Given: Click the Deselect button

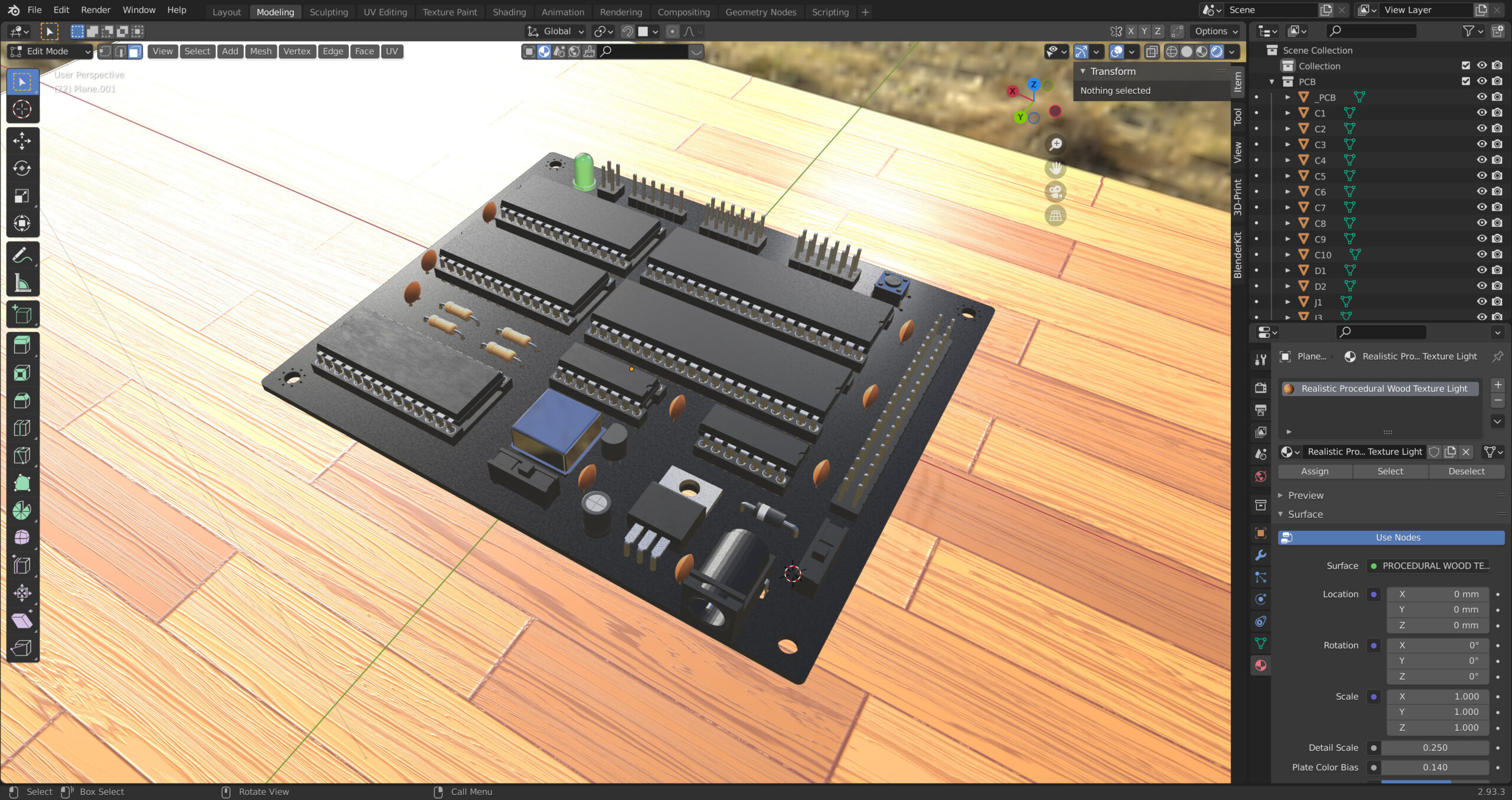Looking at the screenshot, I should [1465, 471].
